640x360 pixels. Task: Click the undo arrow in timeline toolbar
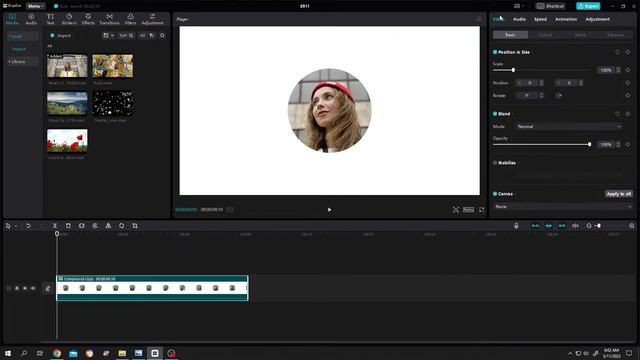28,226
